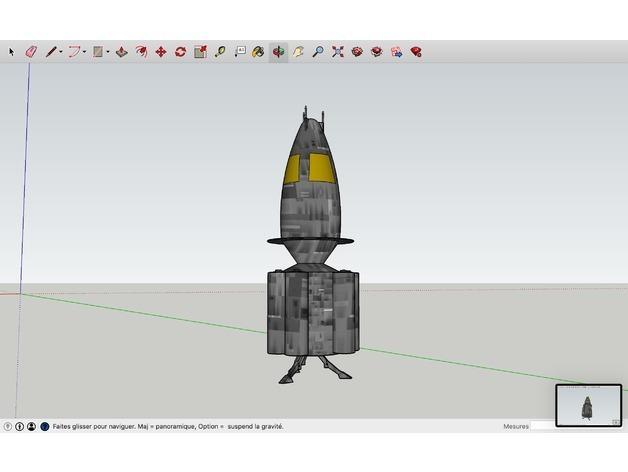The width and height of the screenshot is (628, 472).
Task: Activate the Scale tool
Action: pos(200,52)
